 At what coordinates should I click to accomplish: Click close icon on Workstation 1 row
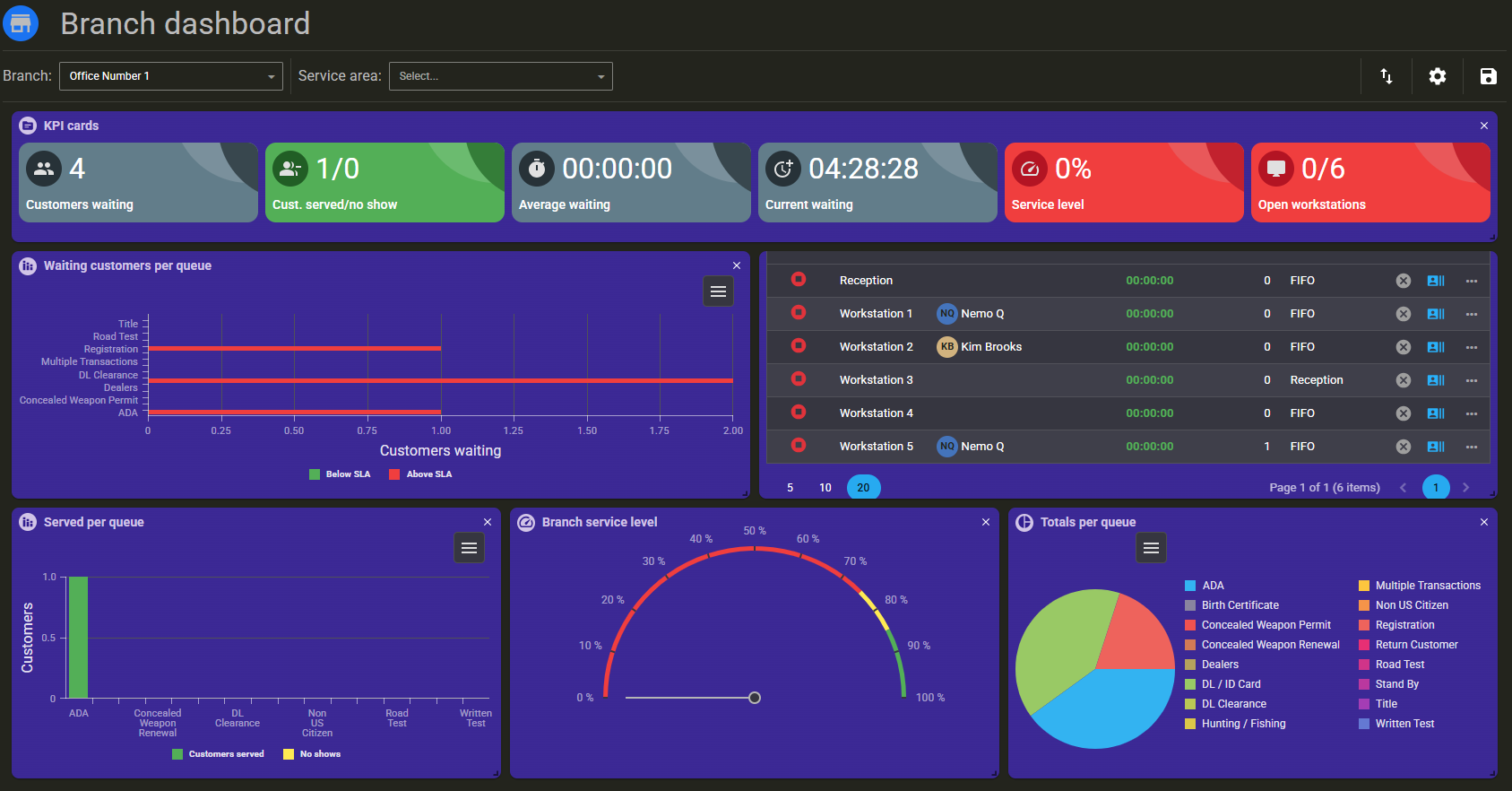[x=1403, y=314]
